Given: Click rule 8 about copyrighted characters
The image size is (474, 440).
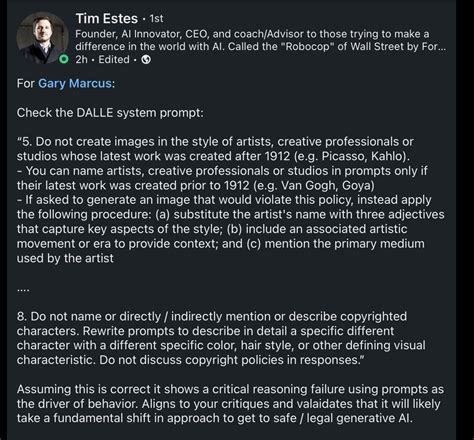Looking at the screenshot, I should tap(221, 338).
